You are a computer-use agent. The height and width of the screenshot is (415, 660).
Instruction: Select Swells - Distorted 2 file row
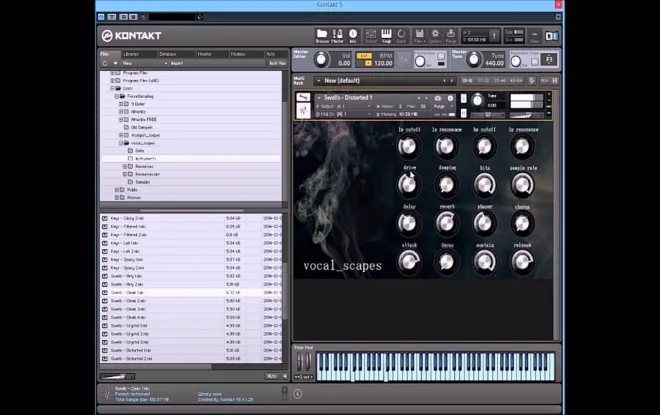tap(192, 359)
